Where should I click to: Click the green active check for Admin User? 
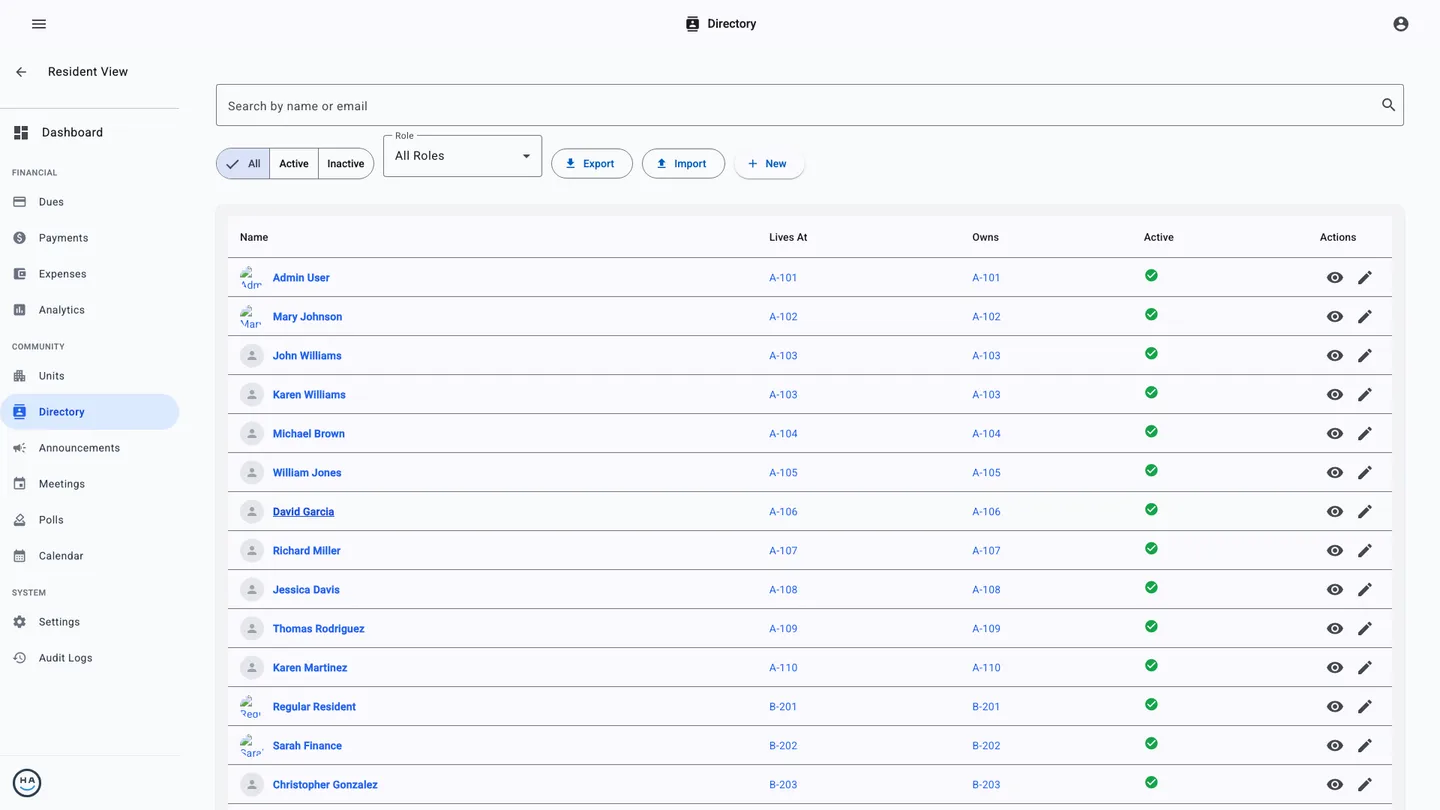[1151, 275]
